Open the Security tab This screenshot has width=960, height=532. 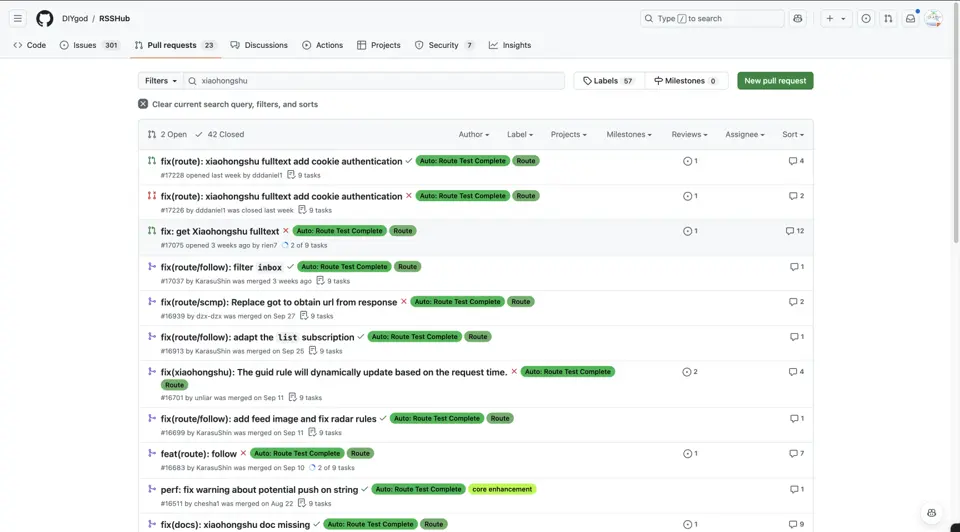pos(444,45)
